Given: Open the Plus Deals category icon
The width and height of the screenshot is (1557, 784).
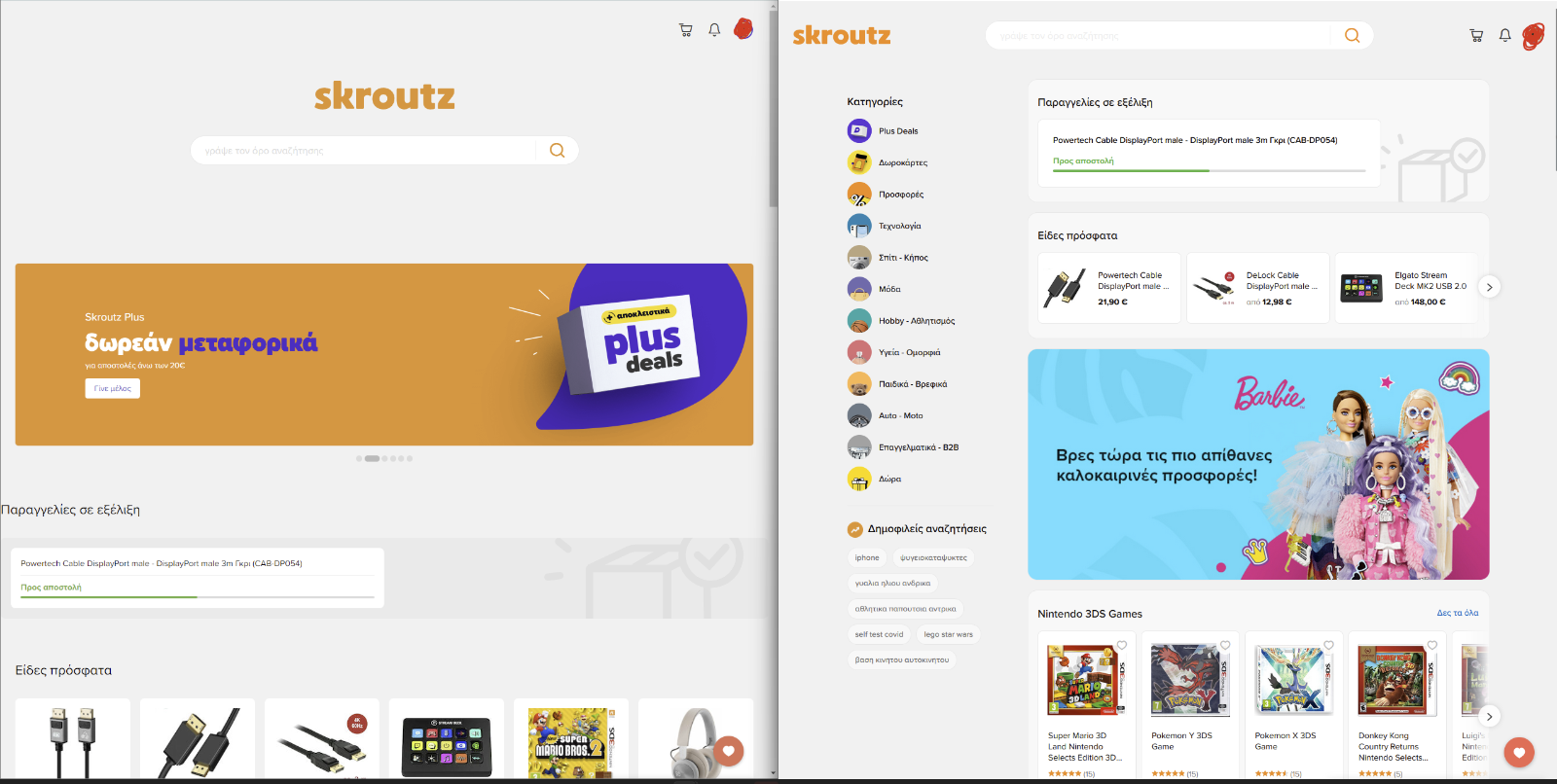Looking at the screenshot, I should click(x=859, y=130).
